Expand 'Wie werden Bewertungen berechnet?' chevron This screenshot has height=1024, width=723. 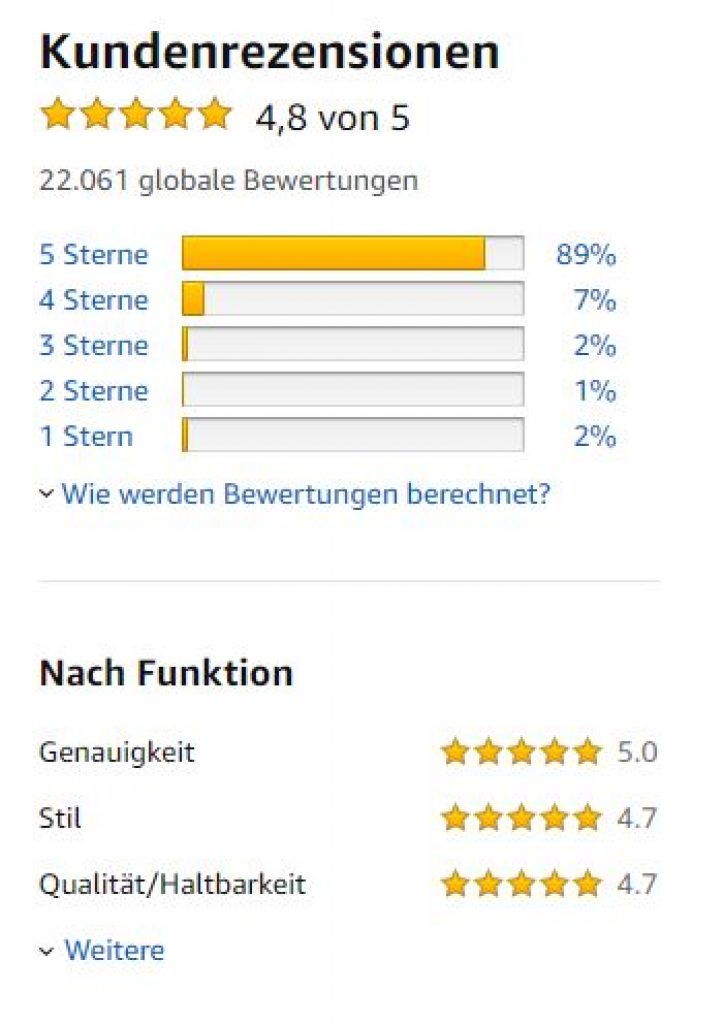(x=46, y=493)
